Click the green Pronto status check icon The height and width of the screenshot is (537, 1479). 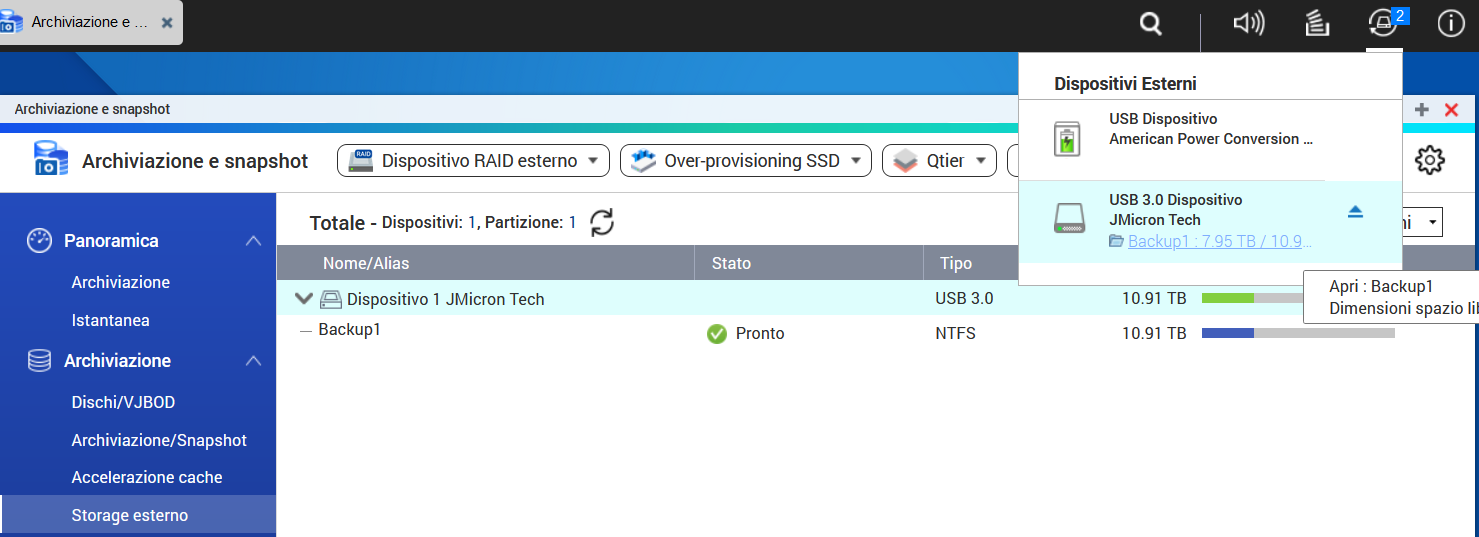pos(717,334)
